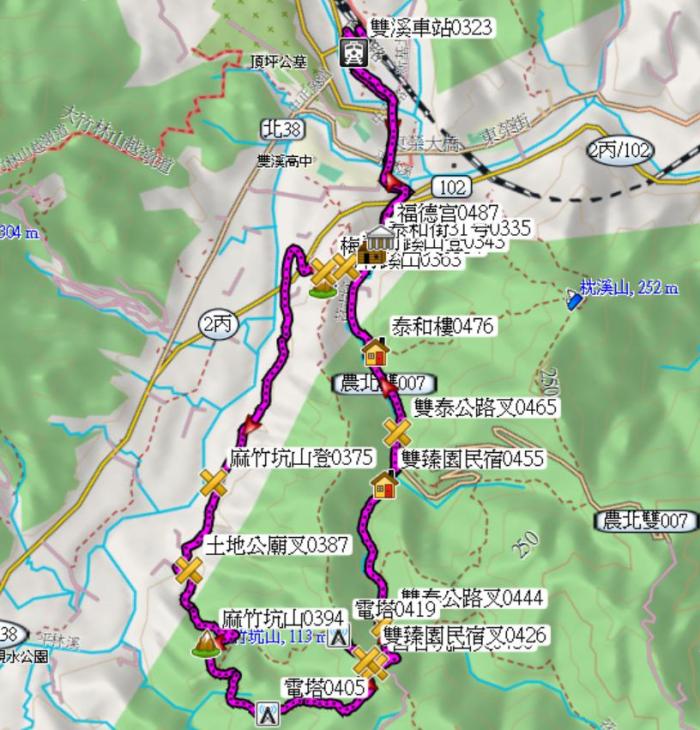Click the 2丙 road shield on left

[x=218, y=324]
